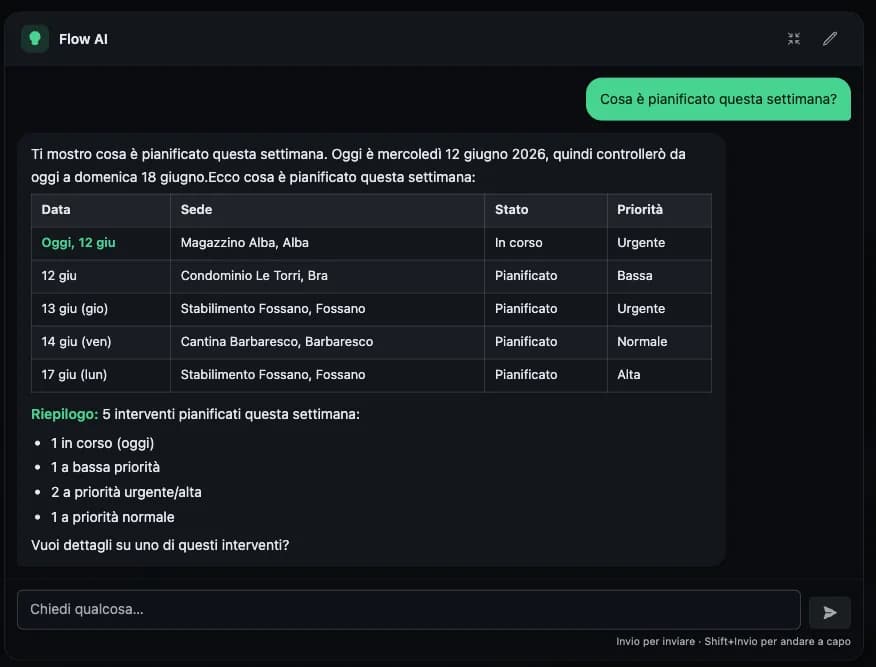The image size is (876, 667).
Task: Click the bullet '1 a bassa priorità'
Action: coord(105,467)
